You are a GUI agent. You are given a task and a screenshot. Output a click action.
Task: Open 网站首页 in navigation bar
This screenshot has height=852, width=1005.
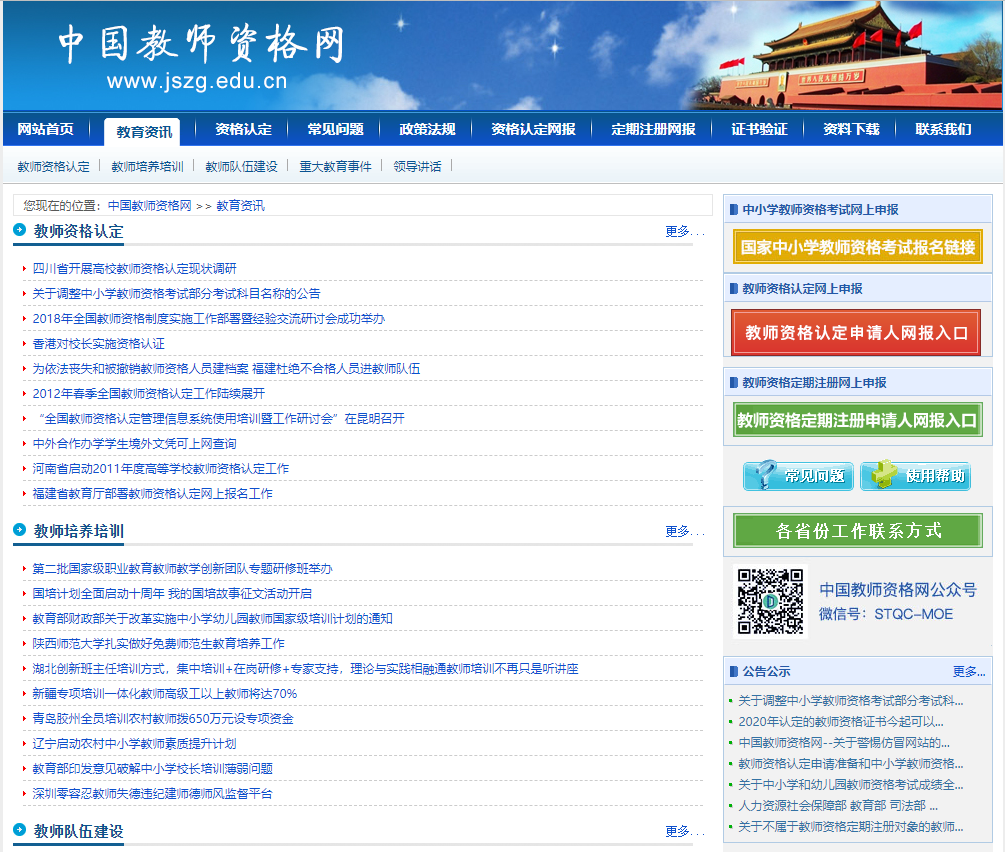(46, 129)
